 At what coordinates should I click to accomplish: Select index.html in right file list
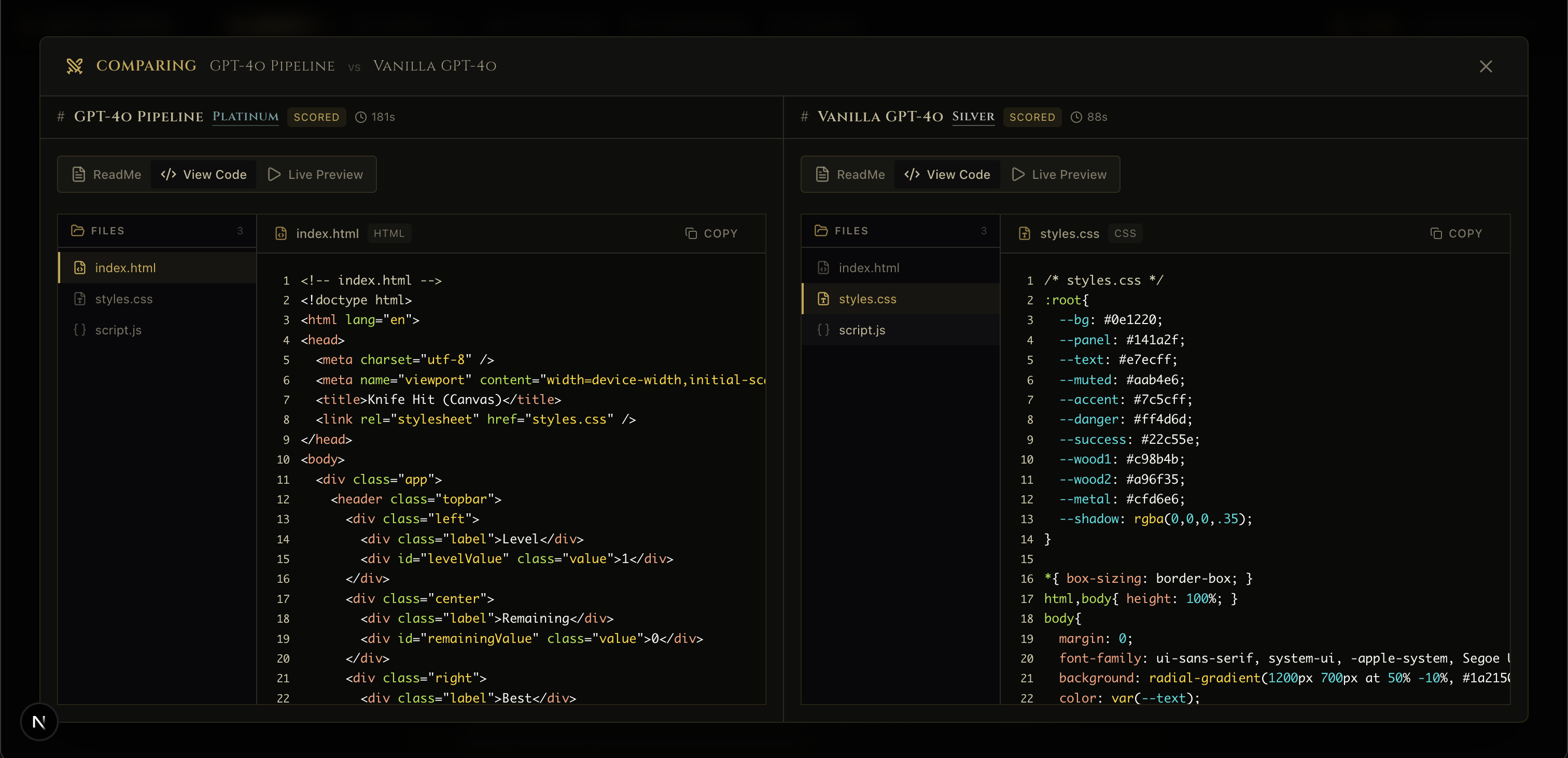point(869,268)
